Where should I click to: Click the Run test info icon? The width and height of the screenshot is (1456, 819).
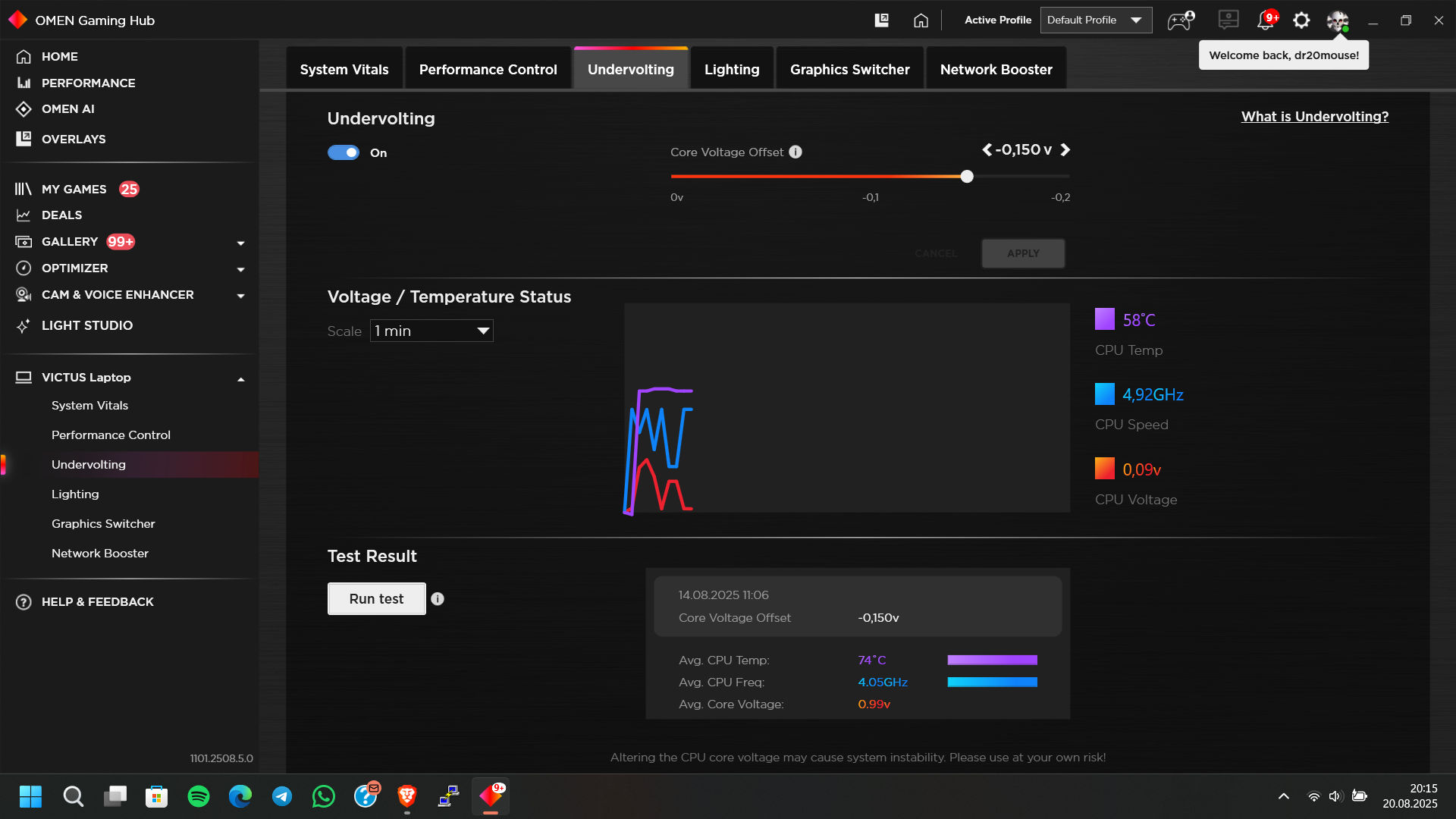coord(438,599)
